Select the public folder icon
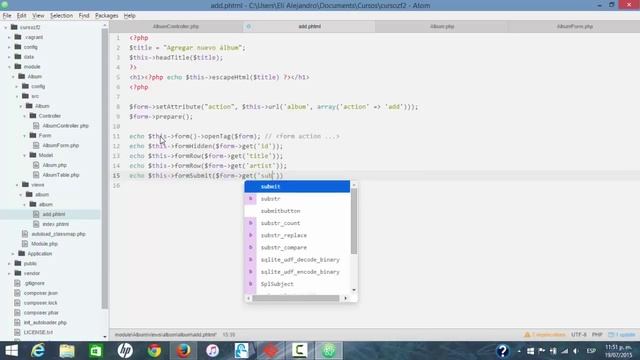The width and height of the screenshot is (640, 360). pos(18,263)
